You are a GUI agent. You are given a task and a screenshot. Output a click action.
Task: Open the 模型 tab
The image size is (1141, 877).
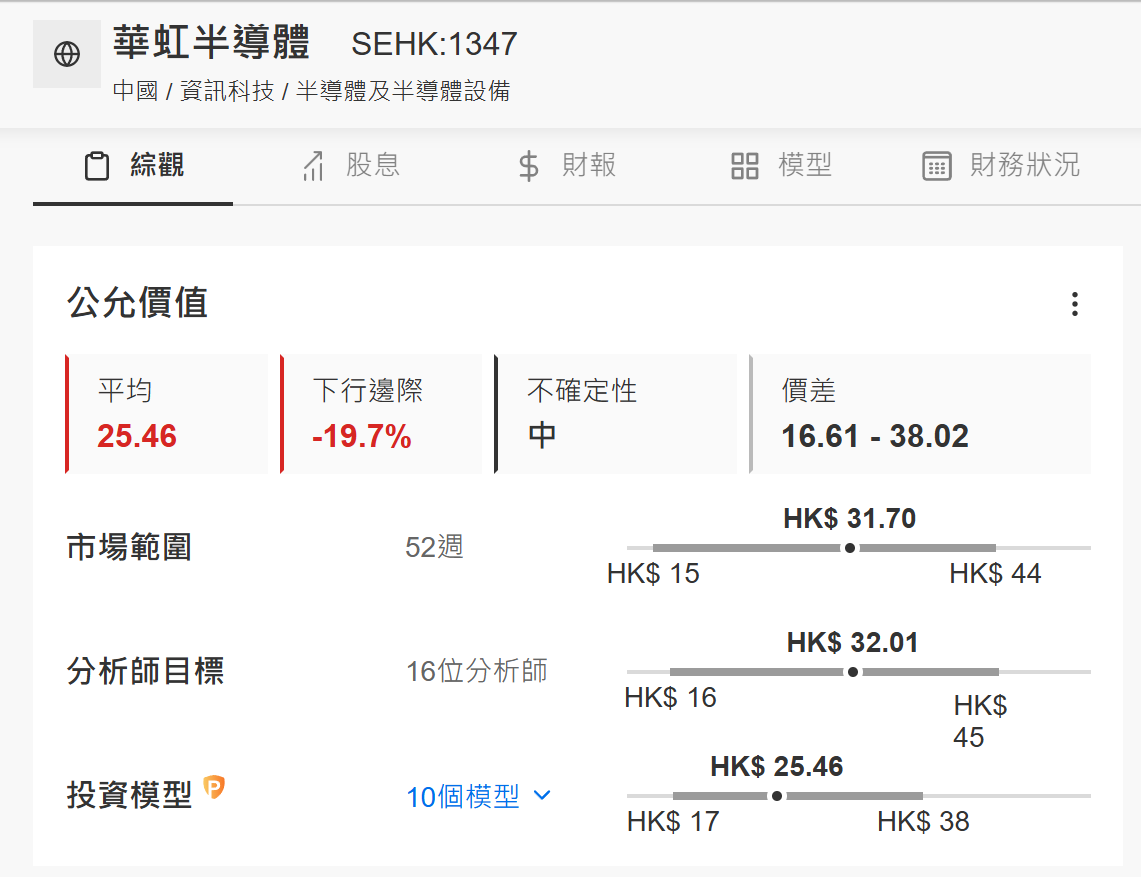pyautogui.click(x=782, y=166)
